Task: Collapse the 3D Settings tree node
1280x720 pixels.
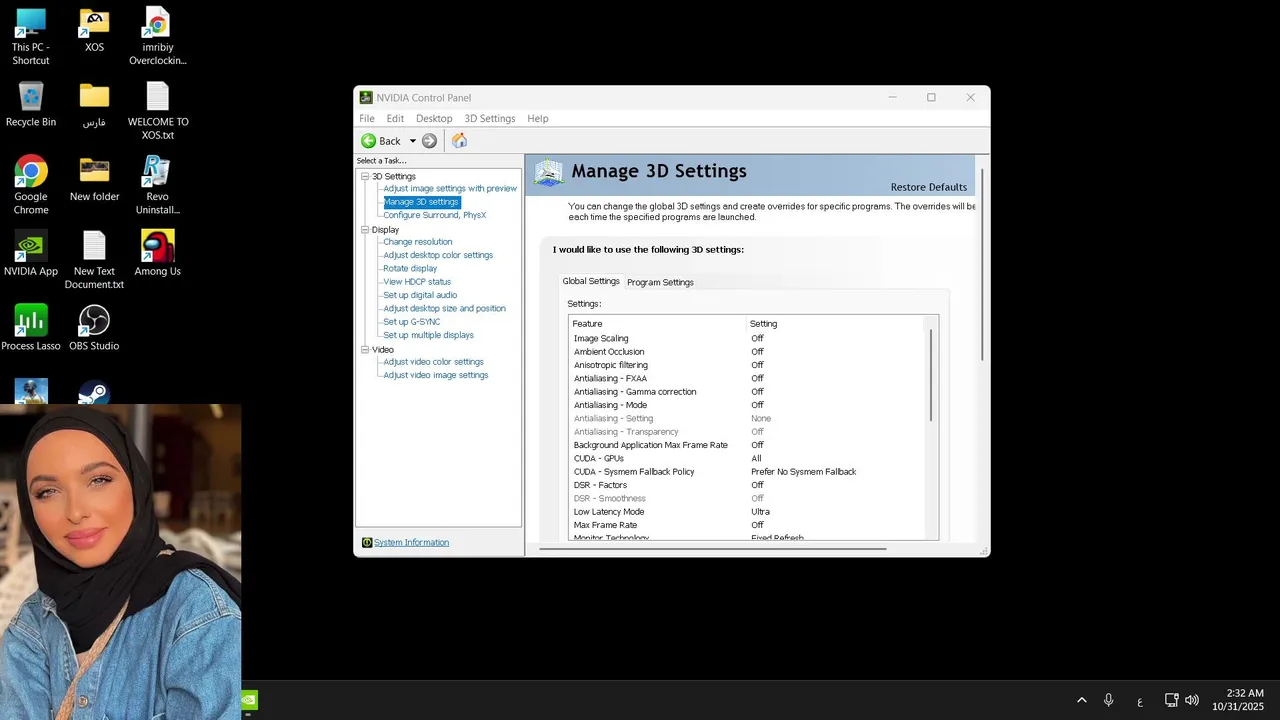Action: coord(365,176)
